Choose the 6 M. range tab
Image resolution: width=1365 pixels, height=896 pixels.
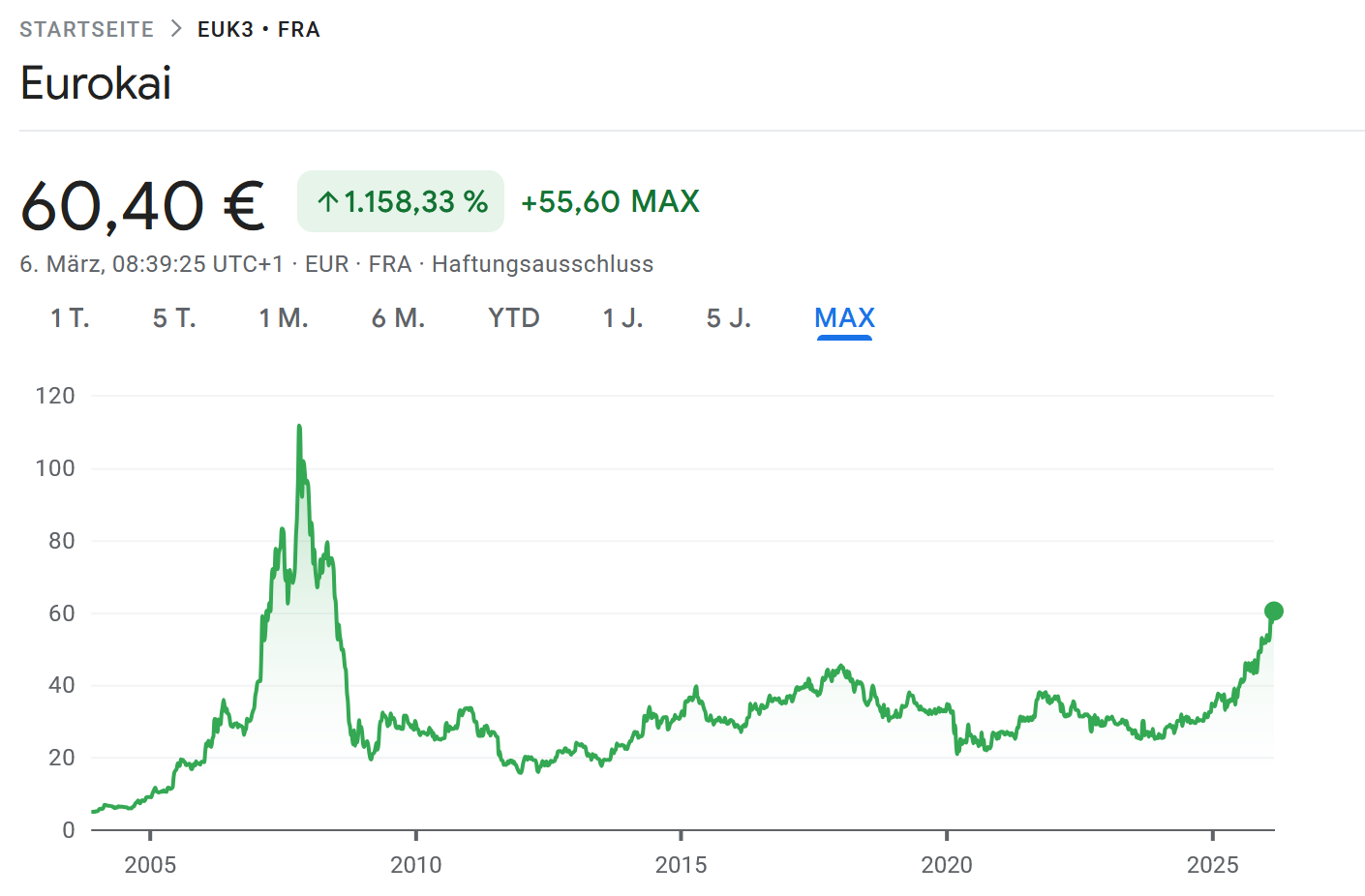click(x=398, y=318)
